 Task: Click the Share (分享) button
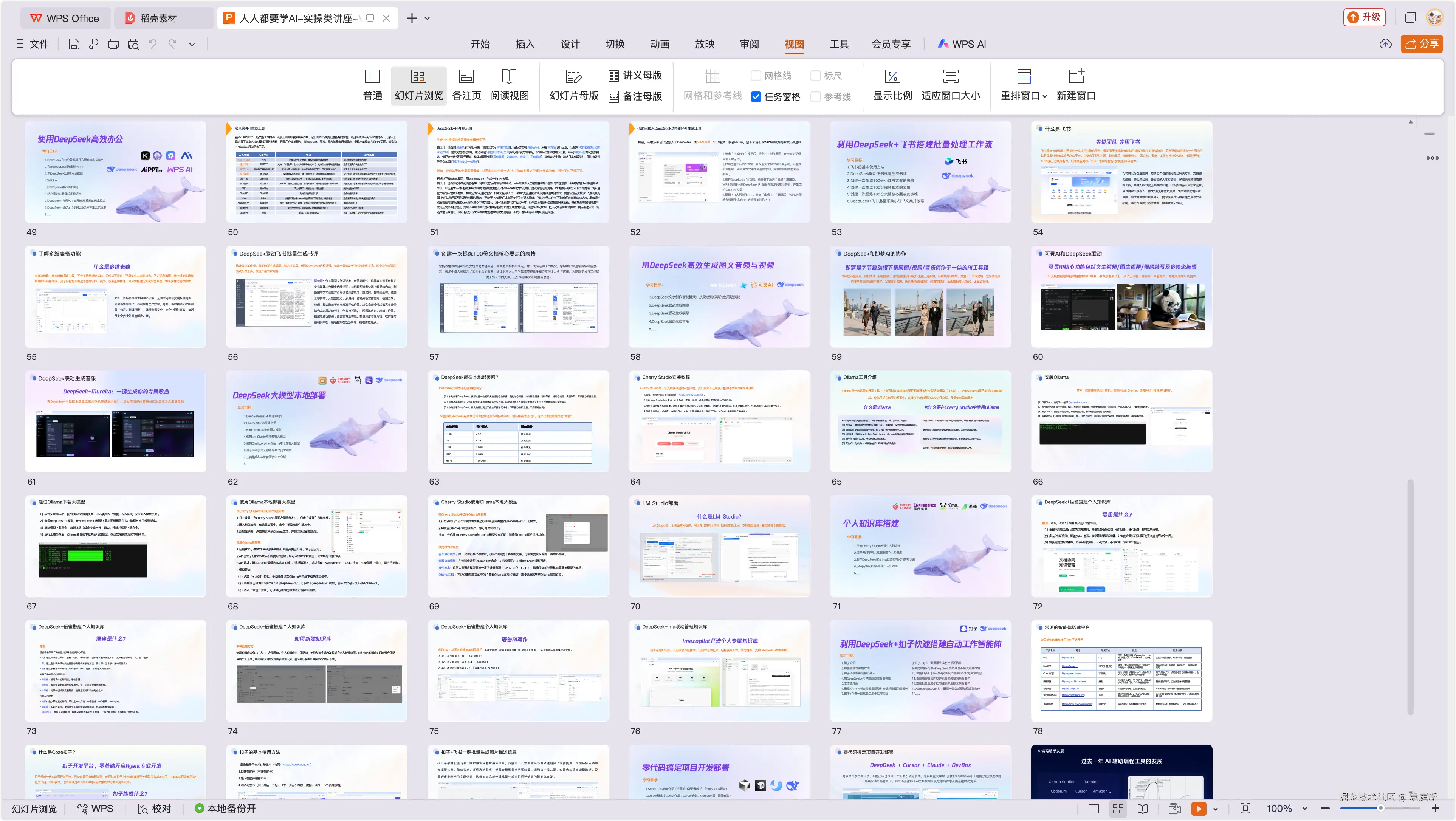point(1422,43)
